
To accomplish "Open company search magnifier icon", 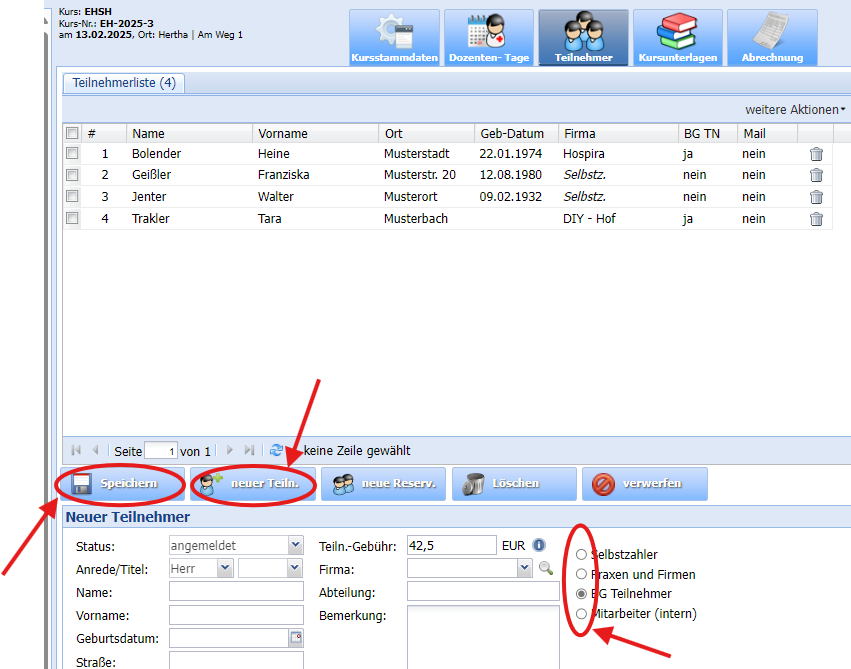I will pos(545,568).
